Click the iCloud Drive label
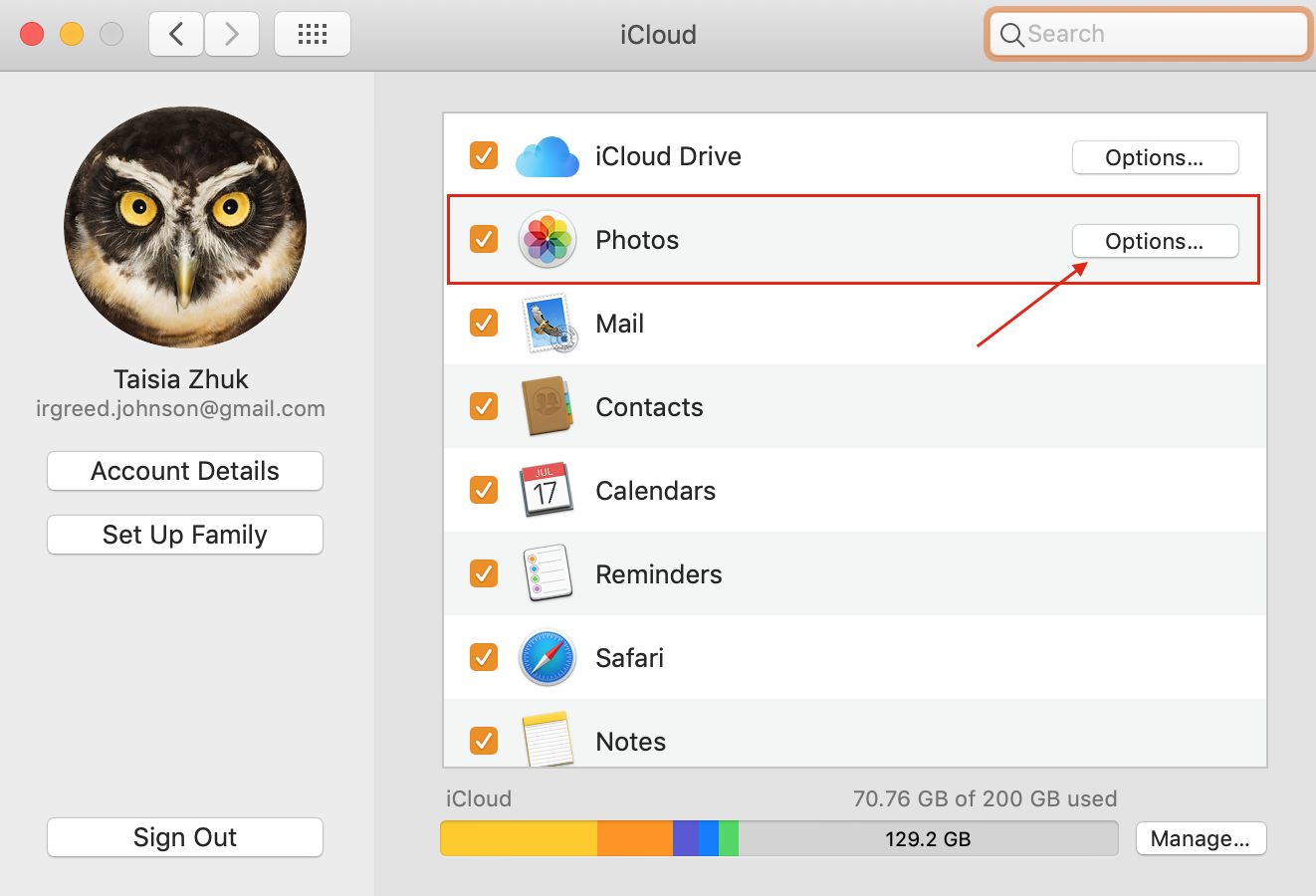The image size is (1316, 896). (x=668, y=156)
